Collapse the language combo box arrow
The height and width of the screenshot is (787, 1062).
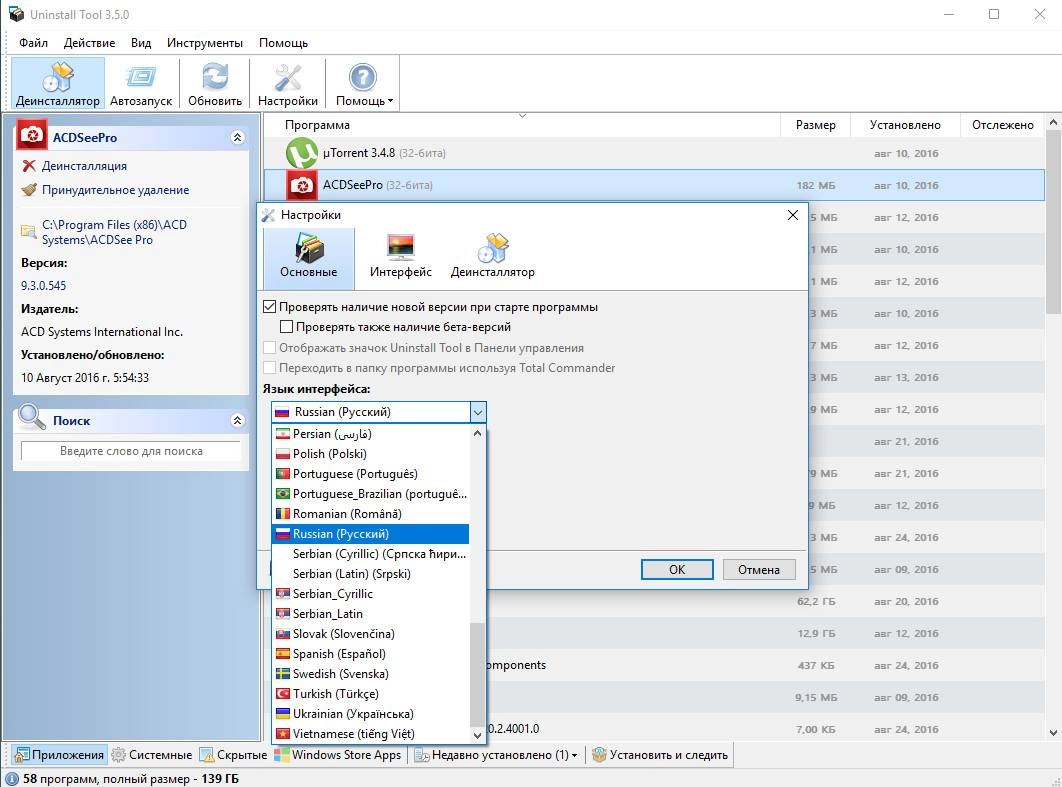pos(477,412)
